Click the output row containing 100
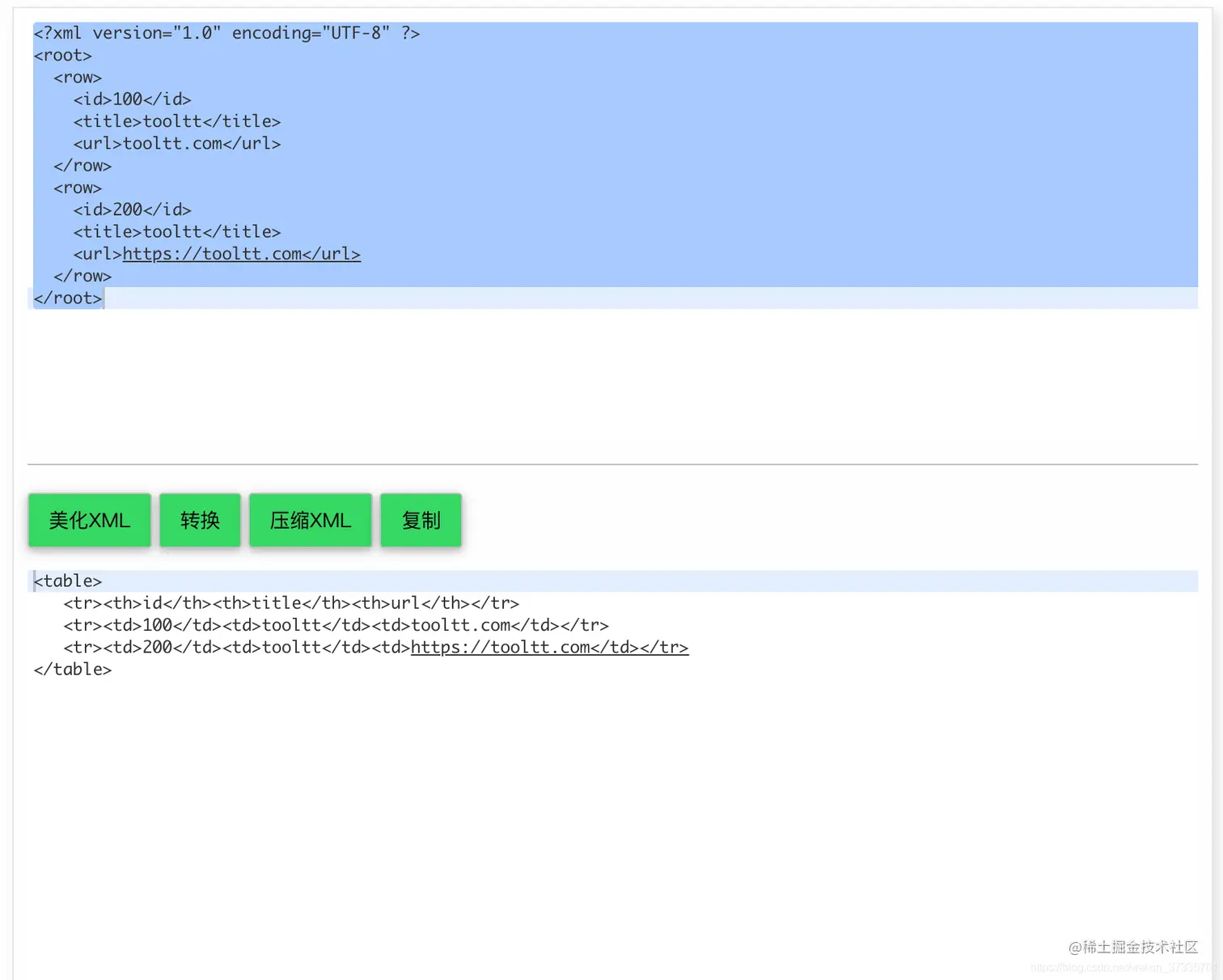The image size is (1223, 980). 336,625
